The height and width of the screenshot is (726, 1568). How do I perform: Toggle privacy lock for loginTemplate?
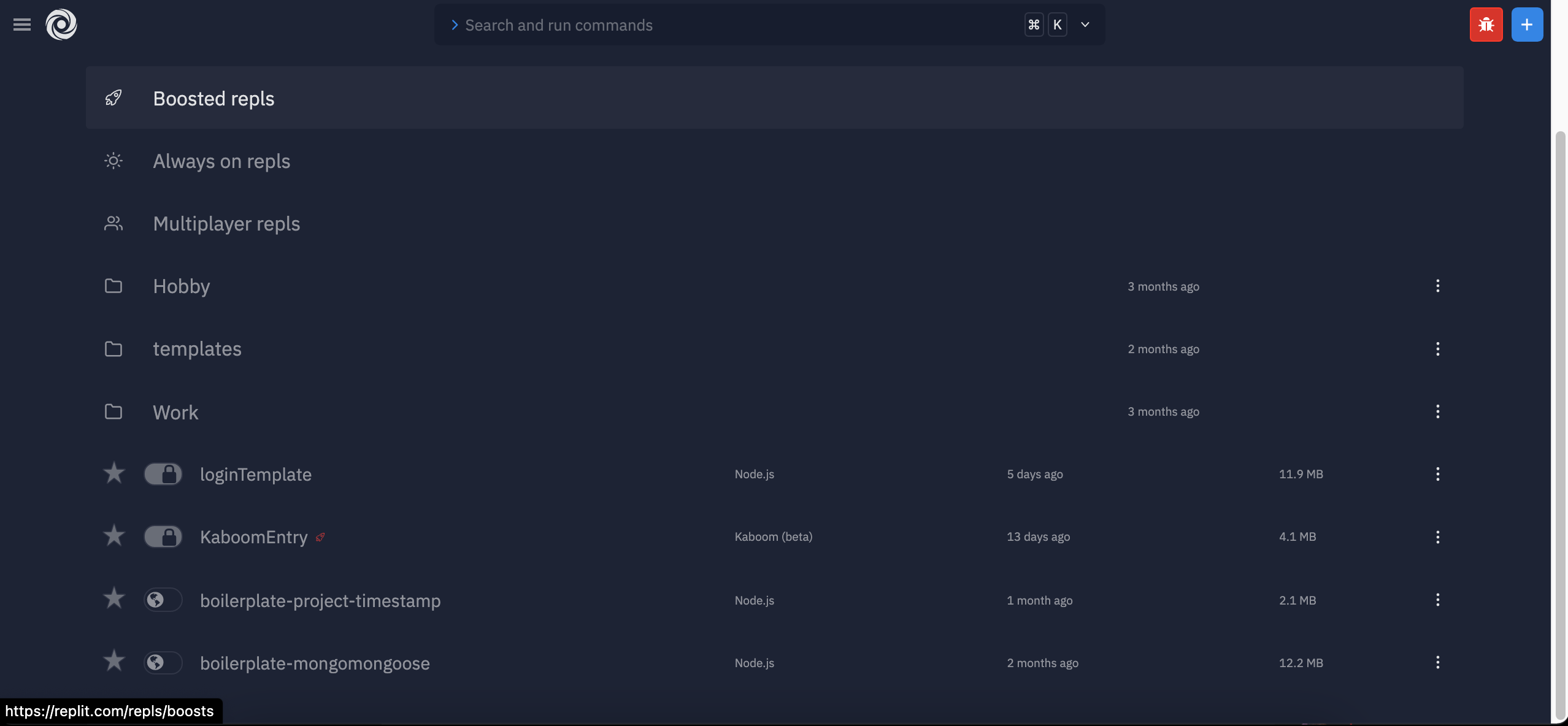pos(163,474)
